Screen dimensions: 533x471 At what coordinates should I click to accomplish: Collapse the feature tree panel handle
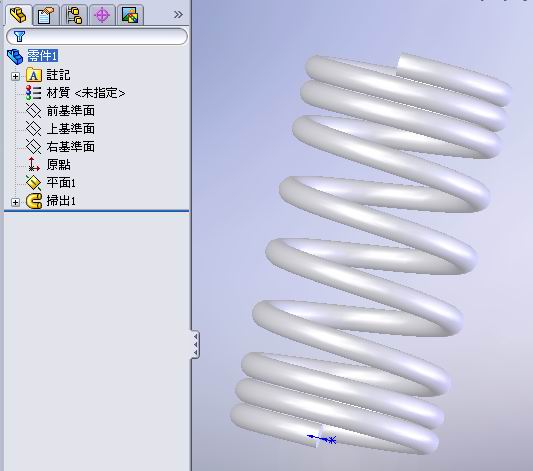click(x=195, y=345)
